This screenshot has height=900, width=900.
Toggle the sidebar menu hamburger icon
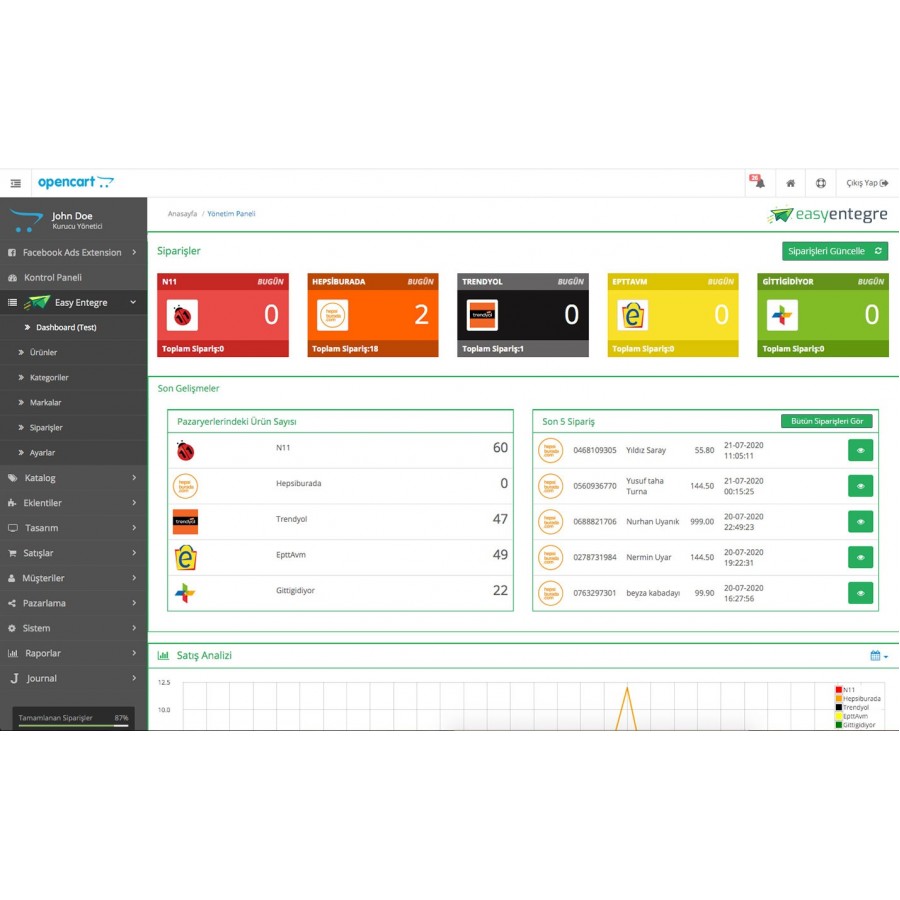[x=15, y=183]
